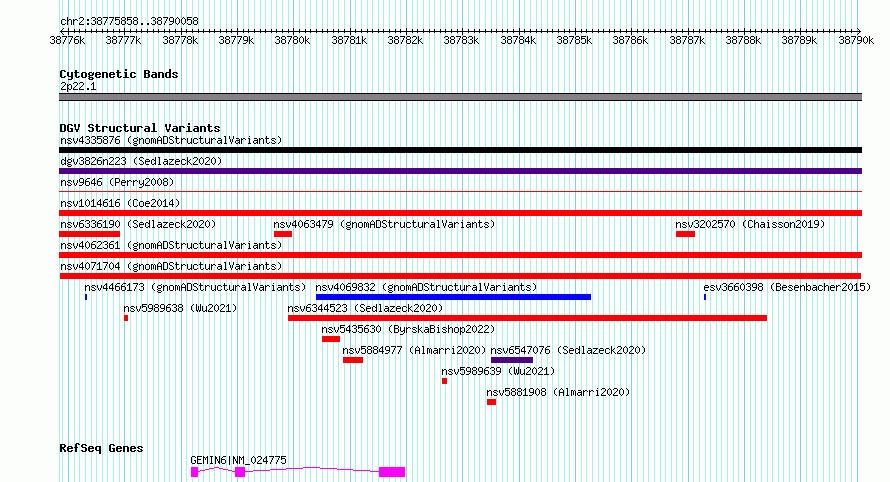Select the DGV Structural Variants track heading
Screen dimensions: 890x482
140,128
